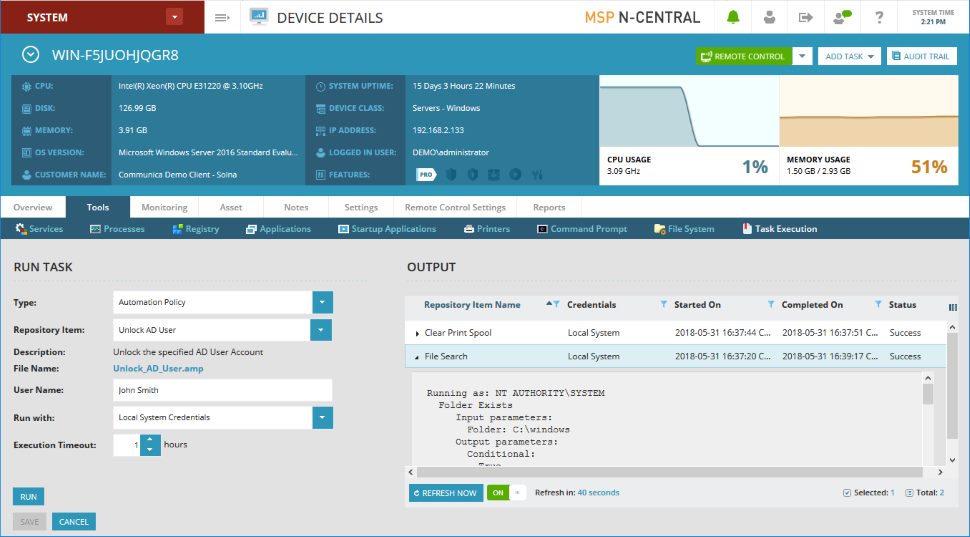The image size is (970, 537).
Task: Switch to the Reports tab
Action: pos(549,207)
